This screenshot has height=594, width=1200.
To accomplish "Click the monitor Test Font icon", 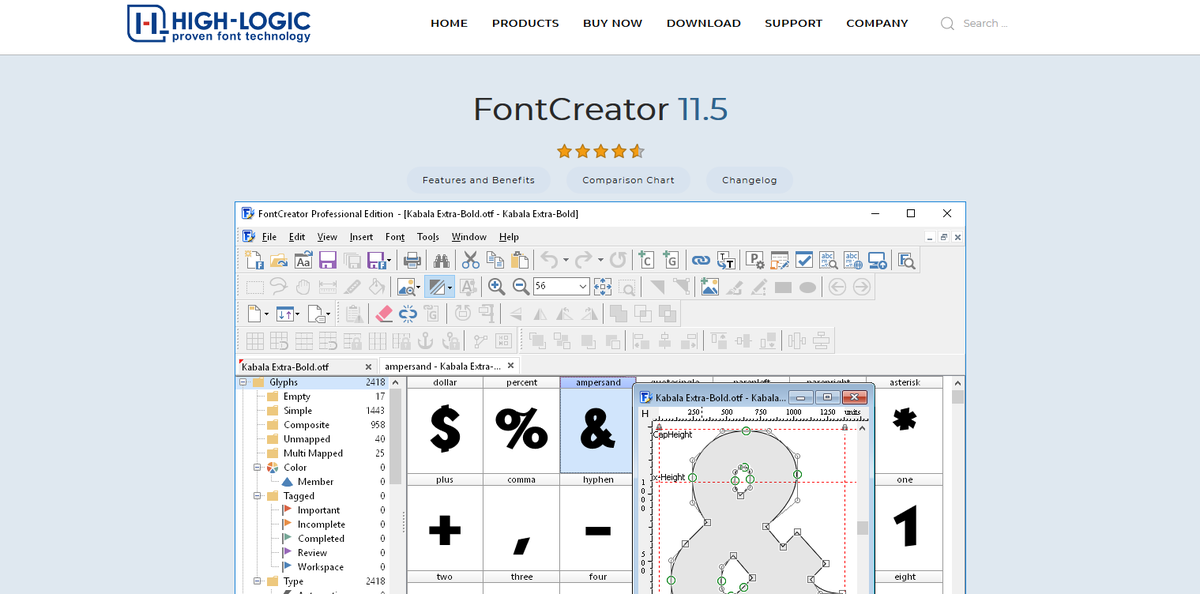I will 877,260.
